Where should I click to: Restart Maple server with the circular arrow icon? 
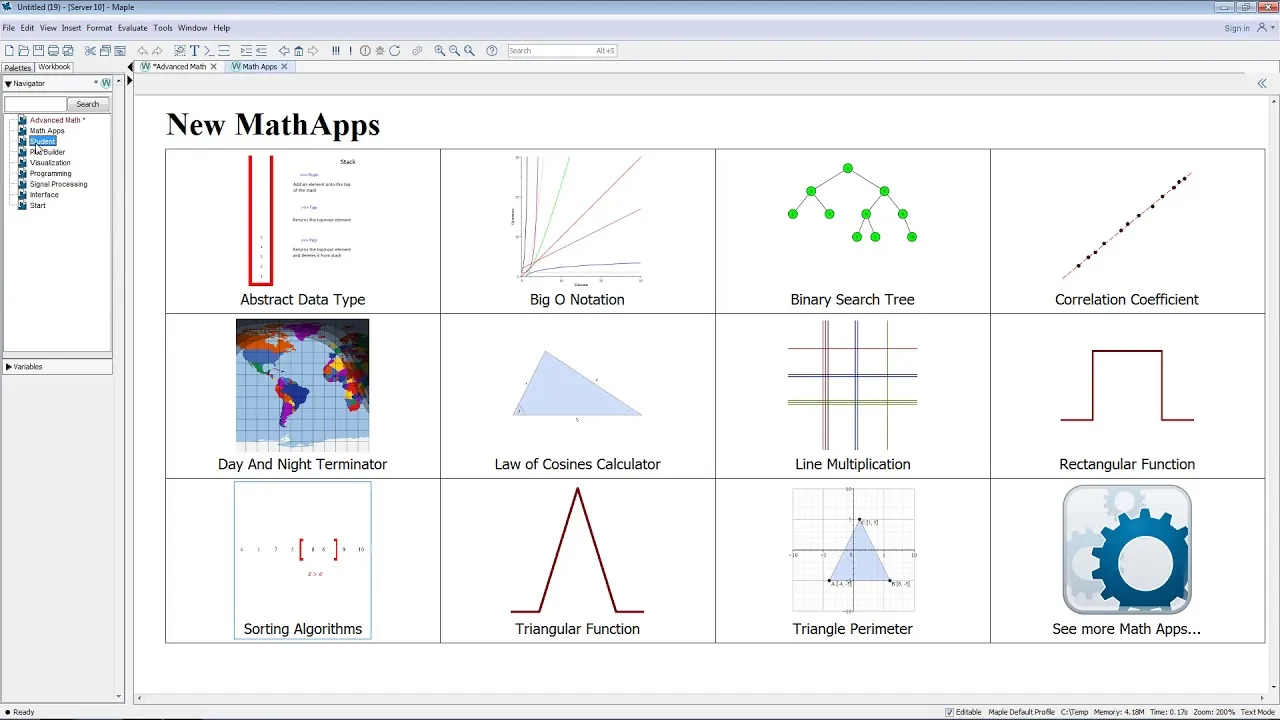click(395, 50)
